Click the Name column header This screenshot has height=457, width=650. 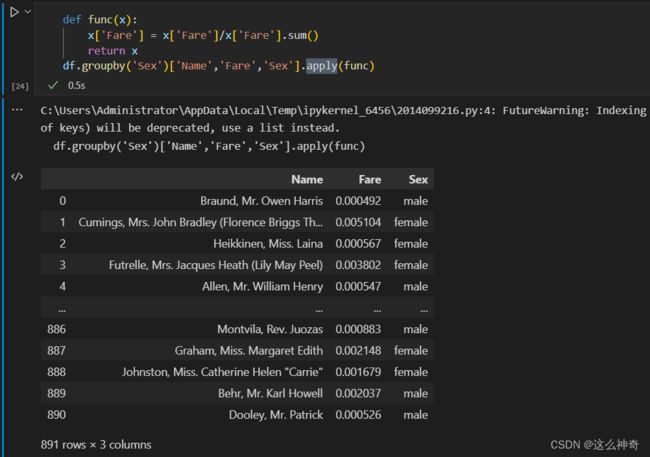click(x=307, y=179)
